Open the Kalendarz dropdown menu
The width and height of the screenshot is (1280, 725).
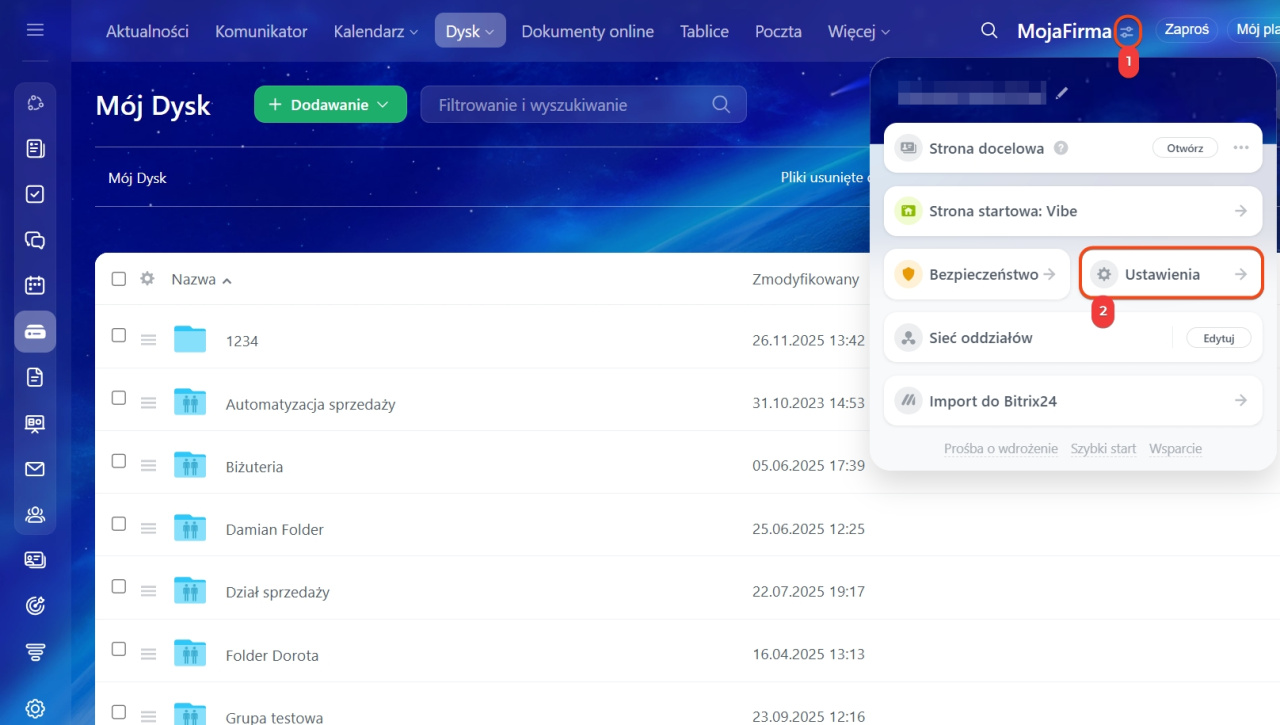click(x=375, y=31)
